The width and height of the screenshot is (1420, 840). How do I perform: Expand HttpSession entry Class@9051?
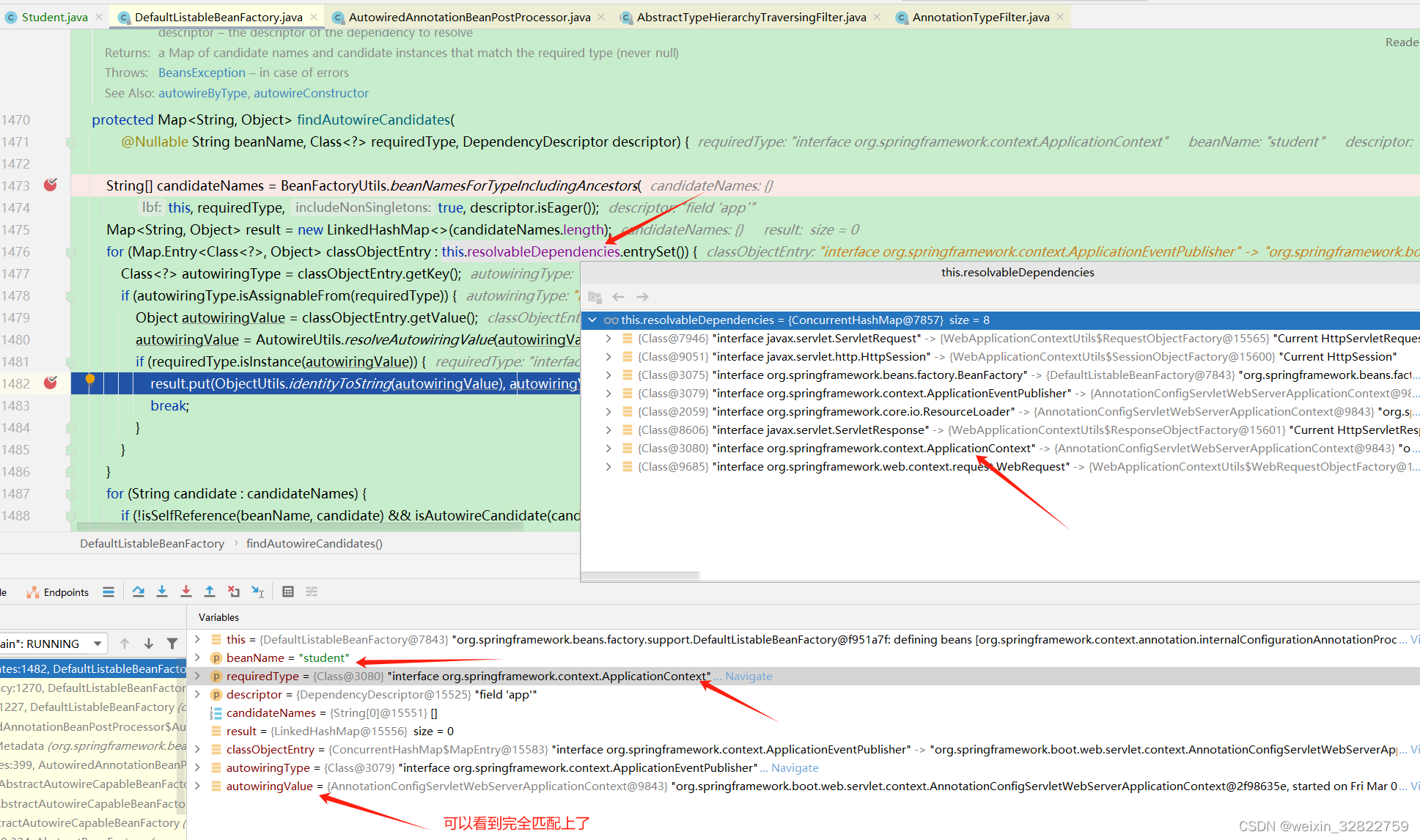coord(608,357)
